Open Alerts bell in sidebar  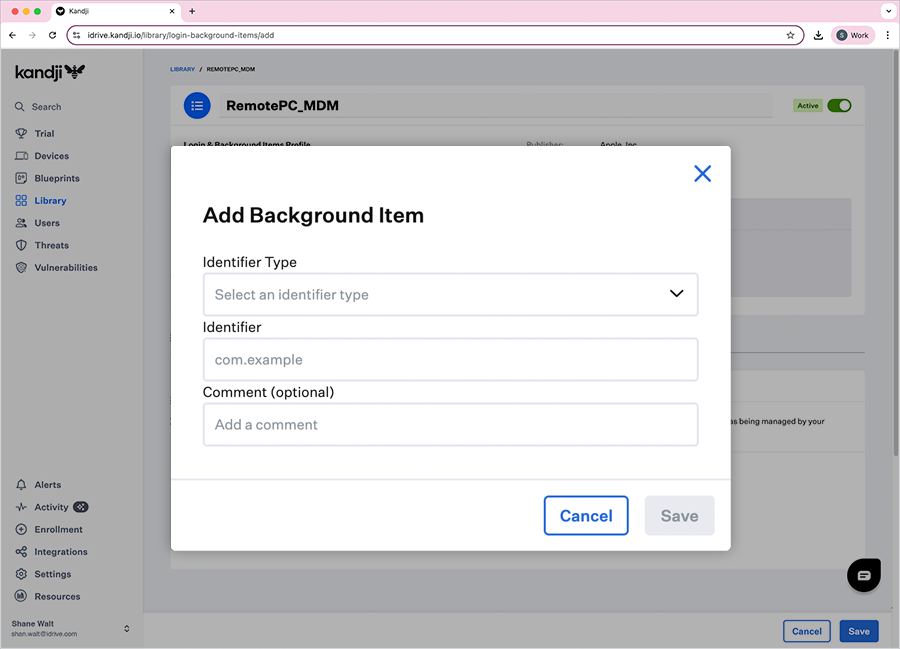pos(21,485)
